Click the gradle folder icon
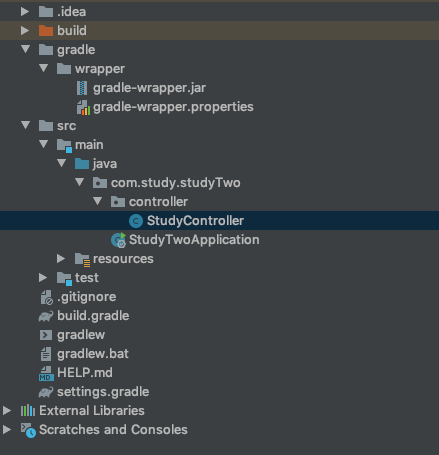This screenshot has height=455, width=439. point(46,50)
